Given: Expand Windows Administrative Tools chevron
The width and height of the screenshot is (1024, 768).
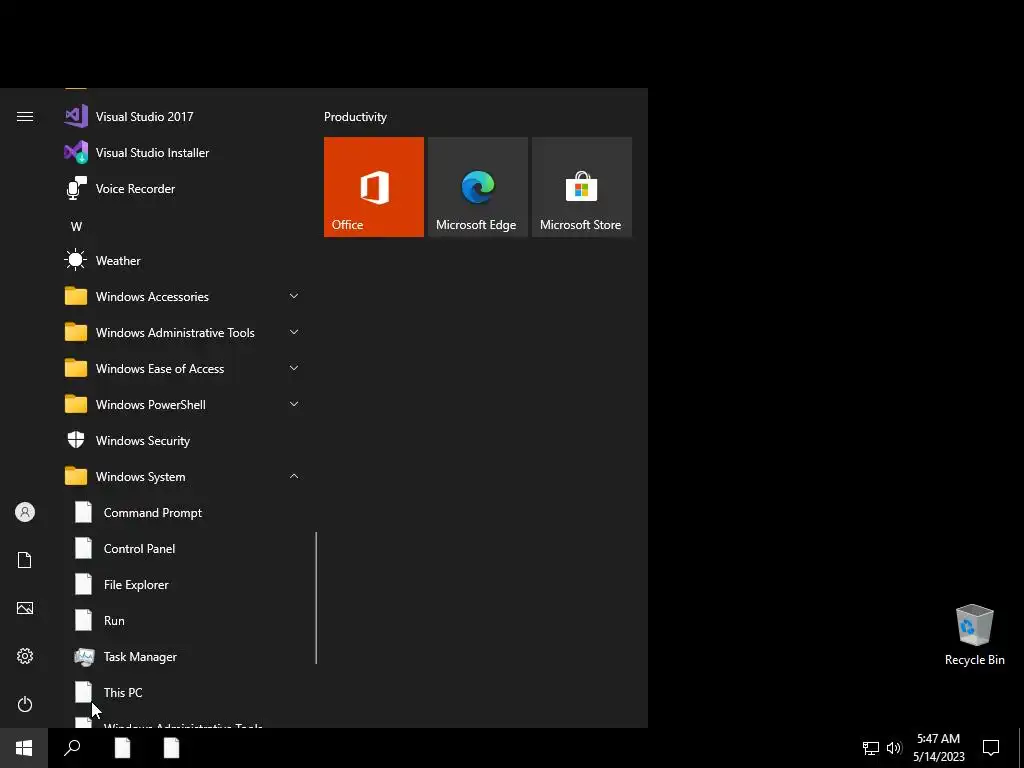Looking at the screenshot, I should click(x=294, y=332).
